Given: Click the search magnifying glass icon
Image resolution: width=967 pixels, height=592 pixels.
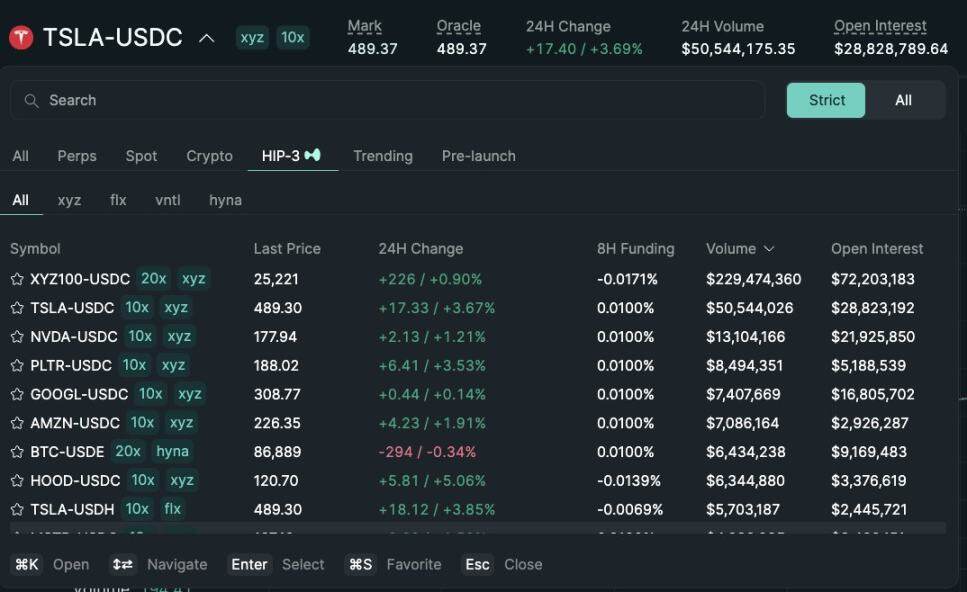Looking at the screenshot, I should [x=33, y=100].
